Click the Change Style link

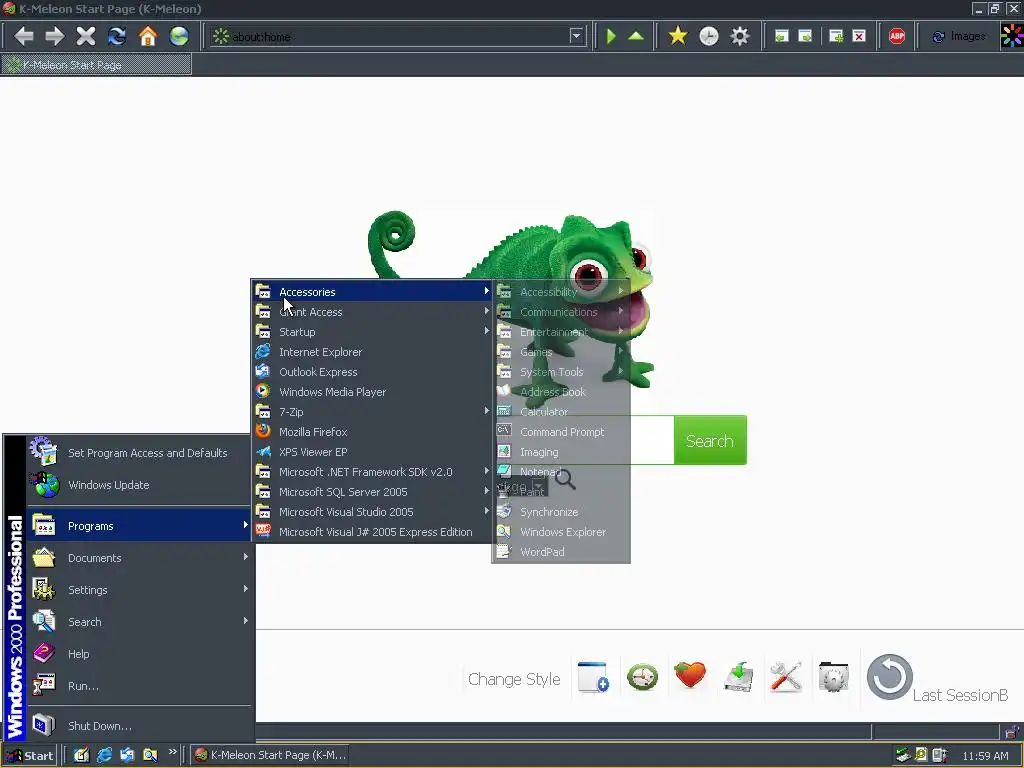[514, 679]
